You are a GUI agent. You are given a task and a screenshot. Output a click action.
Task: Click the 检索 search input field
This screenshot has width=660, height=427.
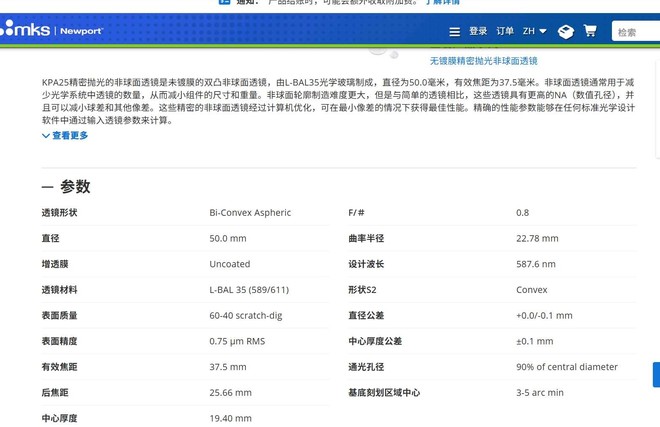[x=636, y=31]
